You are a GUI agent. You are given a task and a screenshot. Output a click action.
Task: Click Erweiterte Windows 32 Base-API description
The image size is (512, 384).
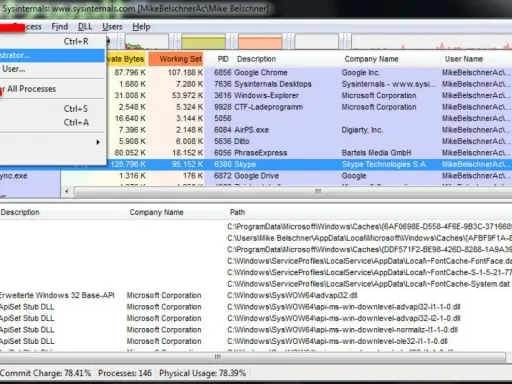57,296
